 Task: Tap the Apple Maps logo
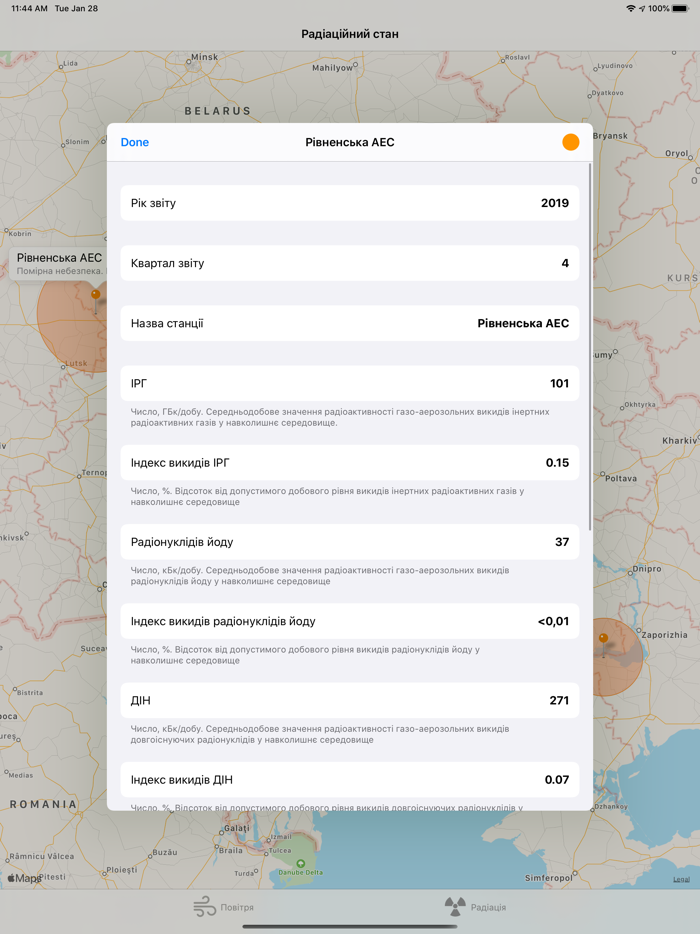point(24,878)
